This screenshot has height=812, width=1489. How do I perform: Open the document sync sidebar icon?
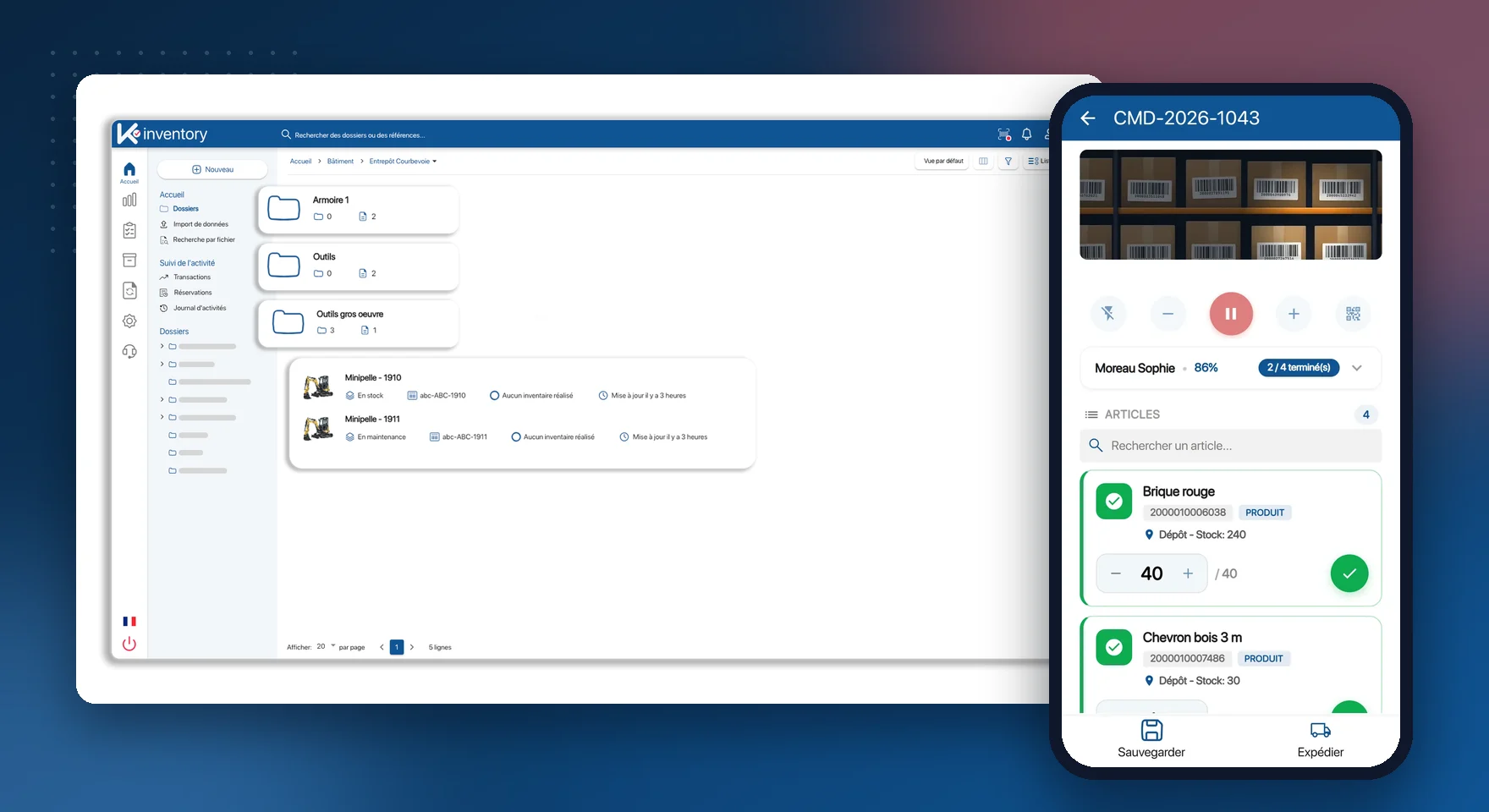[x=129, y=291]
